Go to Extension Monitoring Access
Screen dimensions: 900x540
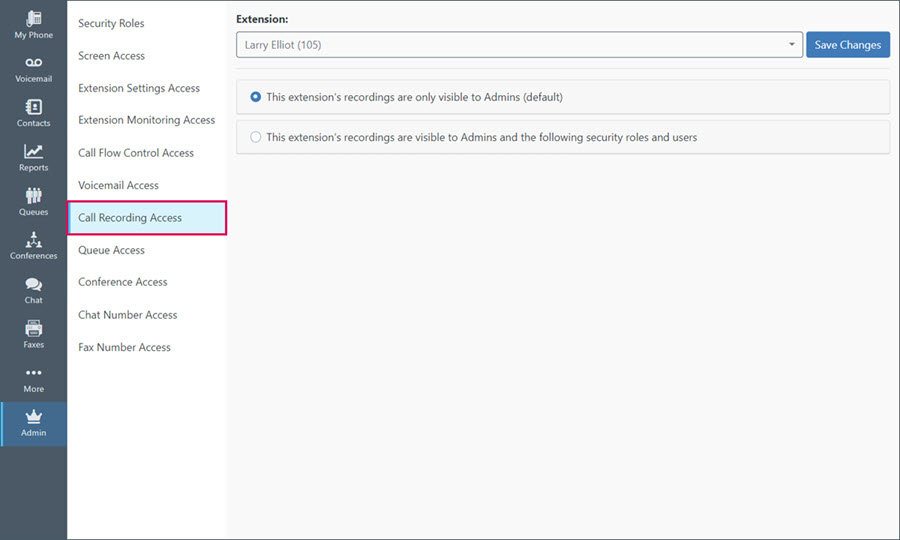coord(146,120)
